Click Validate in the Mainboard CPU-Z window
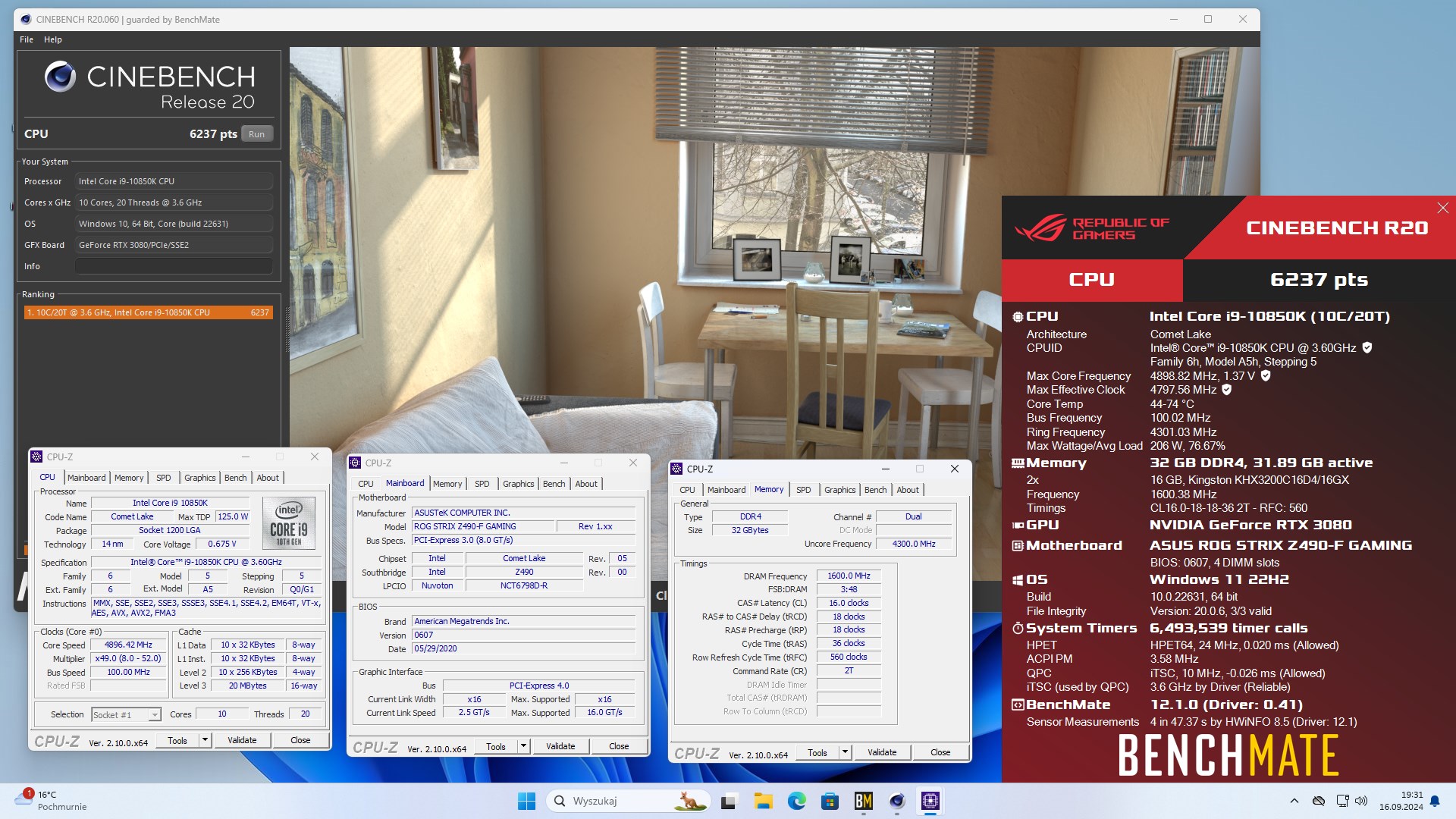 [560, 746]
